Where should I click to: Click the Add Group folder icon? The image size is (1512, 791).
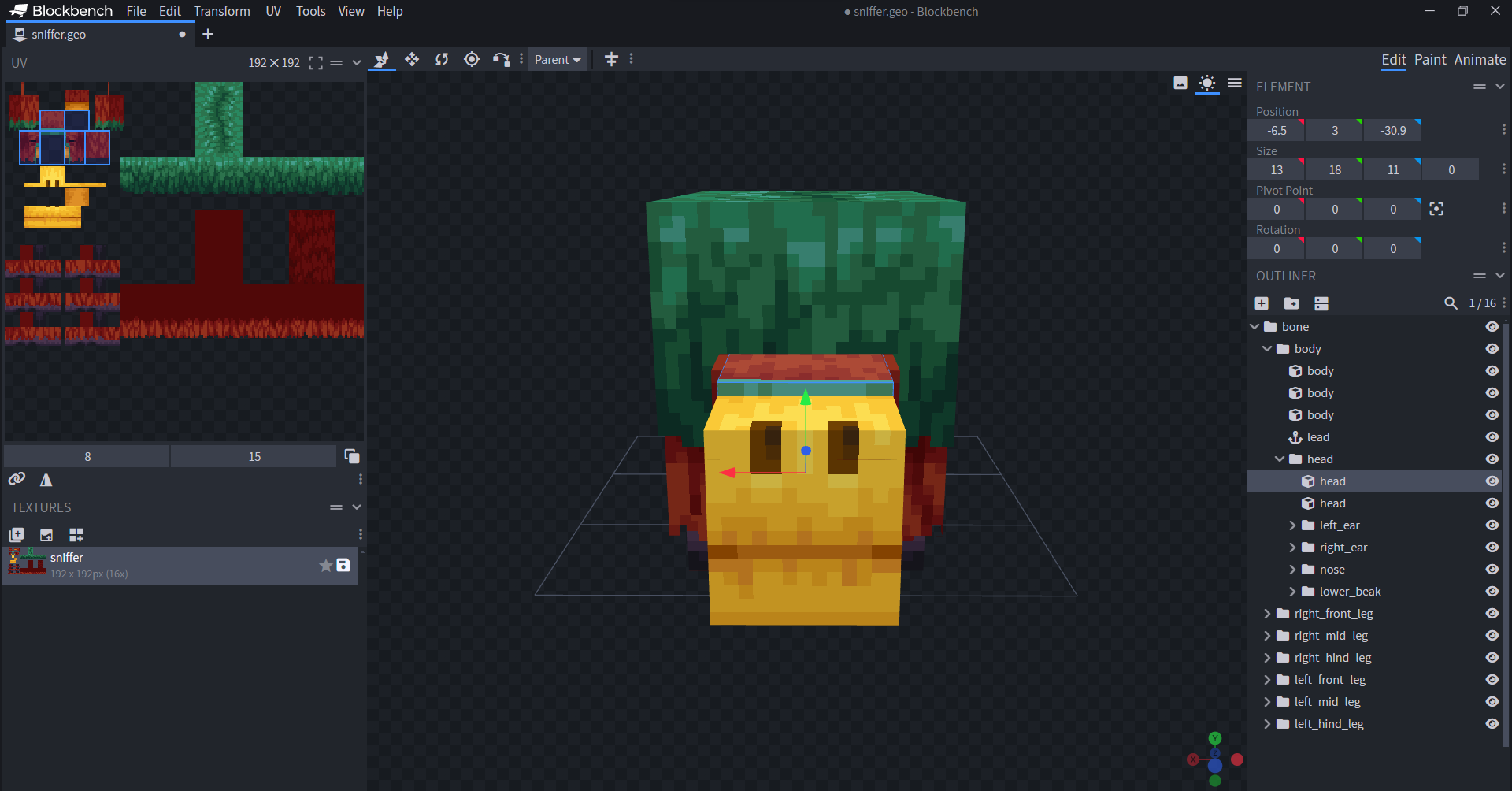pyautogui.click(x=1291, y=303)
